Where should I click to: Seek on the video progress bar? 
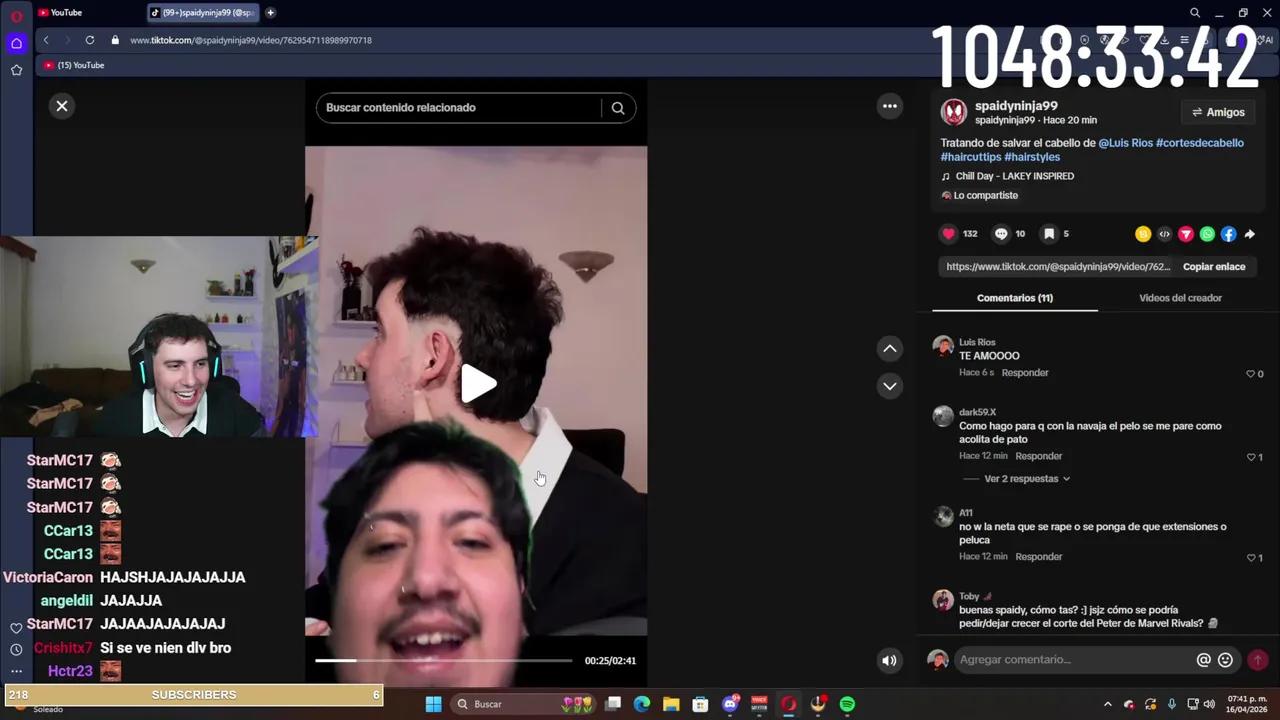[444, 660]
